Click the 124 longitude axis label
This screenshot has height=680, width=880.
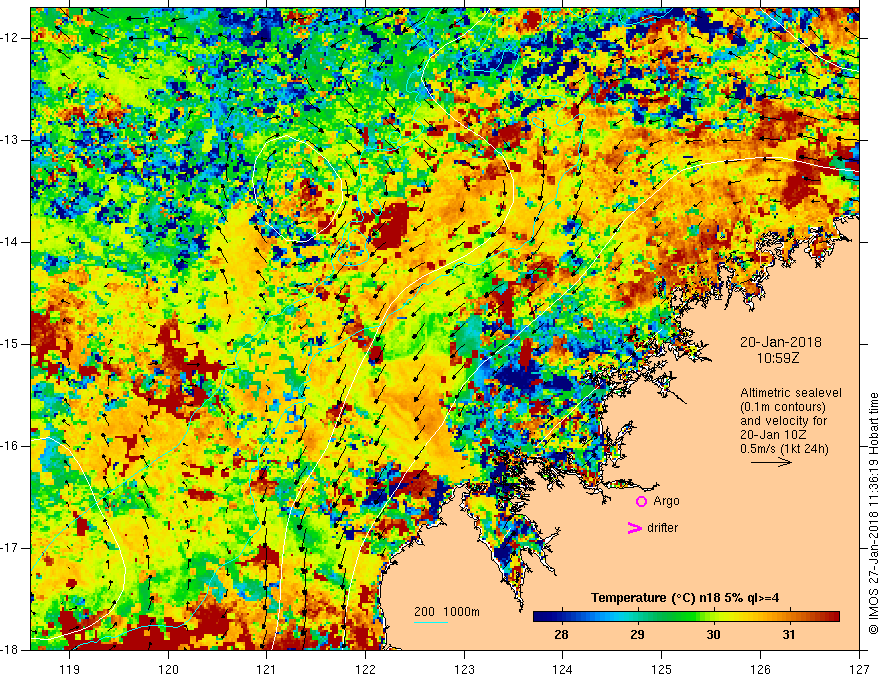tap(563, 669)
